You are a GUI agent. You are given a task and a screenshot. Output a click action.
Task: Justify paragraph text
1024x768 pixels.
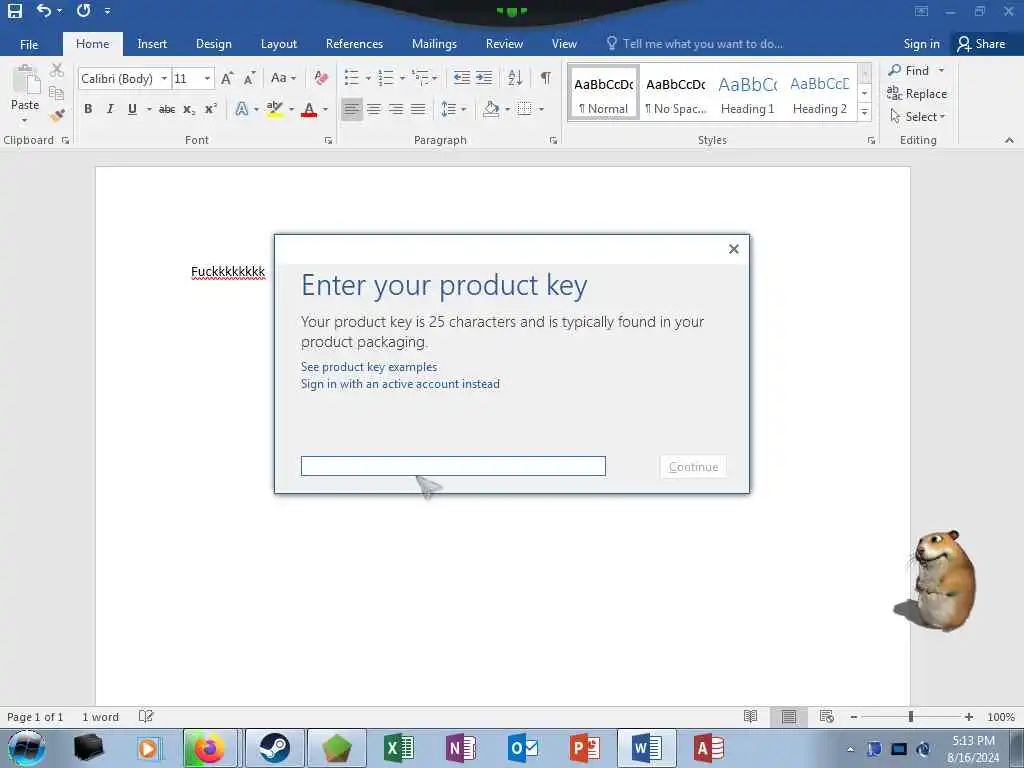point(418,109)
